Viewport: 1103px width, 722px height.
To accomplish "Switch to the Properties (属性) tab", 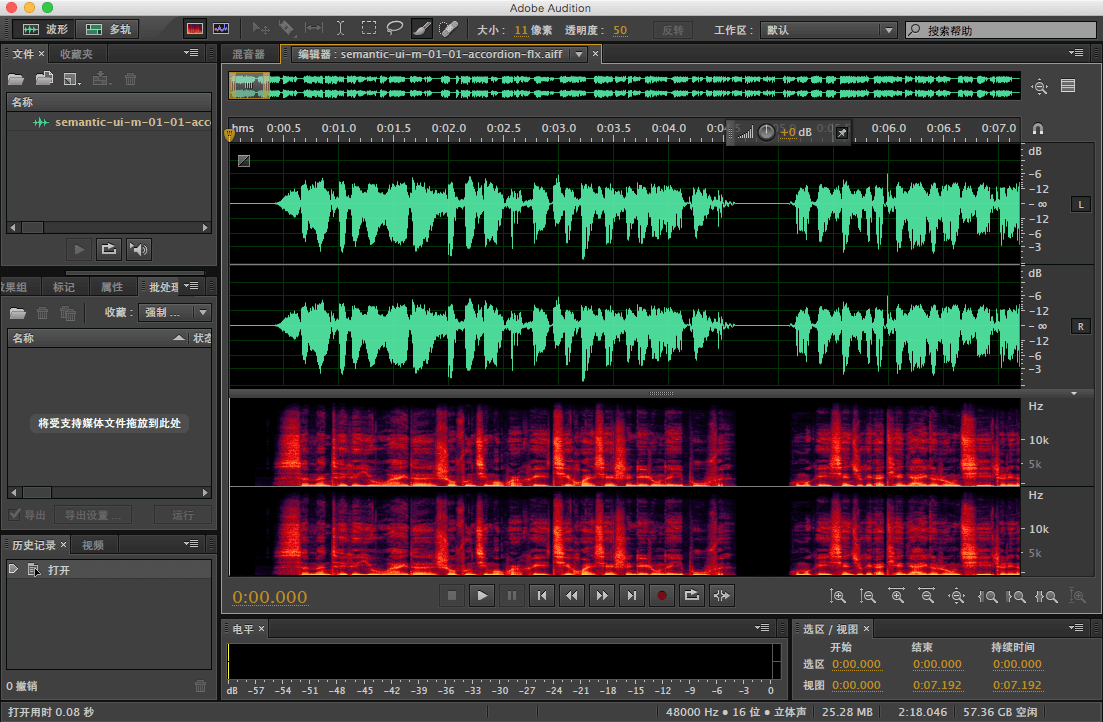I will (x=112, y=287).
